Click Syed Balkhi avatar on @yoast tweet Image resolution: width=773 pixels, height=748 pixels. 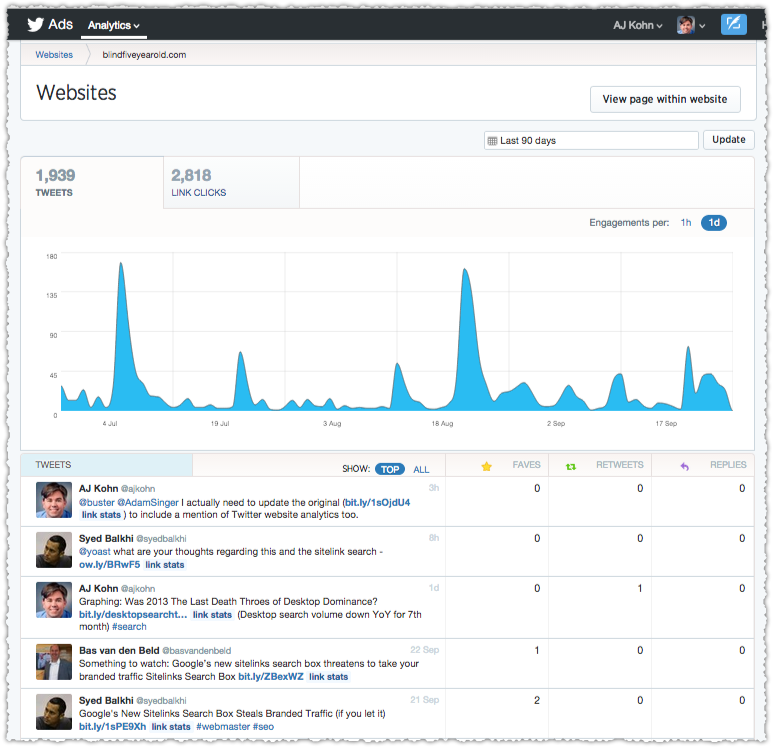pyautogui.click(x=54, y=550)
